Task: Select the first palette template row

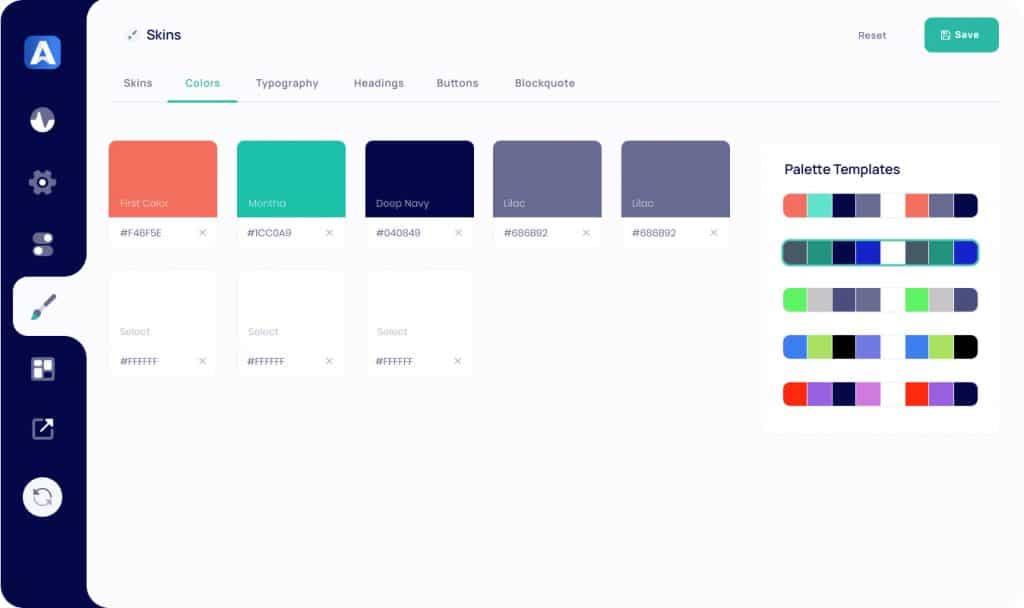Action: pyautogui.click(x=880, y=206)
